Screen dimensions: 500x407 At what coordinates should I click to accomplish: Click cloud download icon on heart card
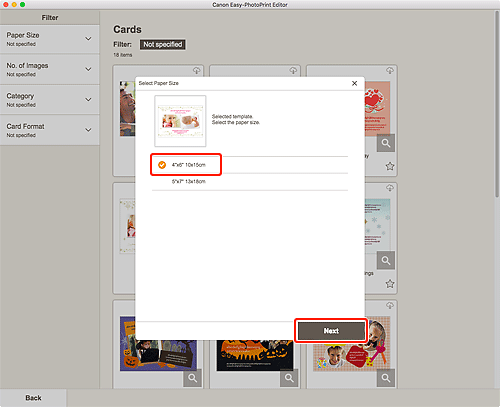point(390,71)
